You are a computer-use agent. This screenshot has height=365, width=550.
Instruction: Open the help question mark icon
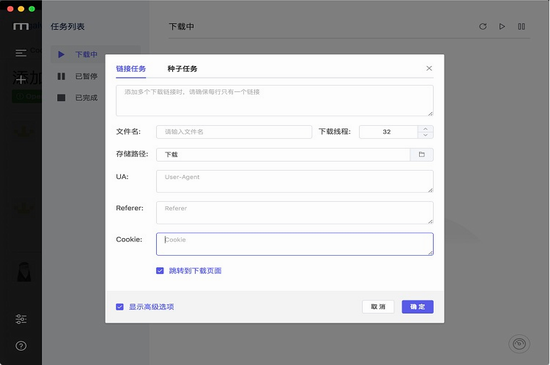[21, 346]
